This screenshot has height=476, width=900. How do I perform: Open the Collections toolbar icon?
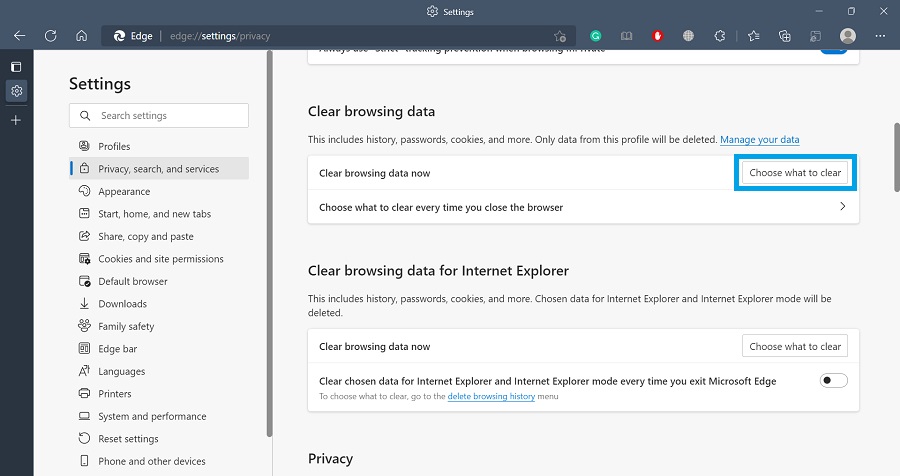(x=785, y=36)
